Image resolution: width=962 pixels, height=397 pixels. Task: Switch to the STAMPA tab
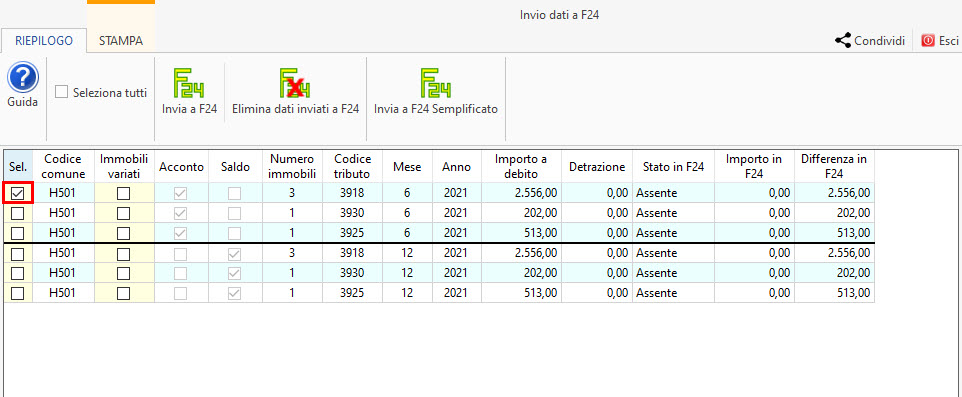pyautogui.click(x=121, y=41)
